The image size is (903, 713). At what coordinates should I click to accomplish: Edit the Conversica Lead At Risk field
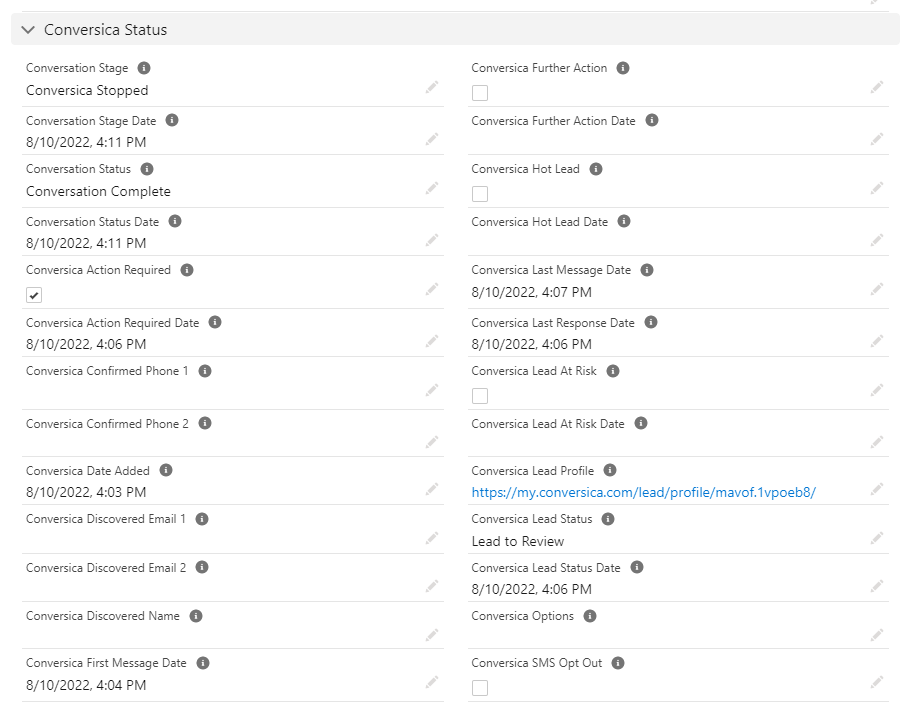877,390
